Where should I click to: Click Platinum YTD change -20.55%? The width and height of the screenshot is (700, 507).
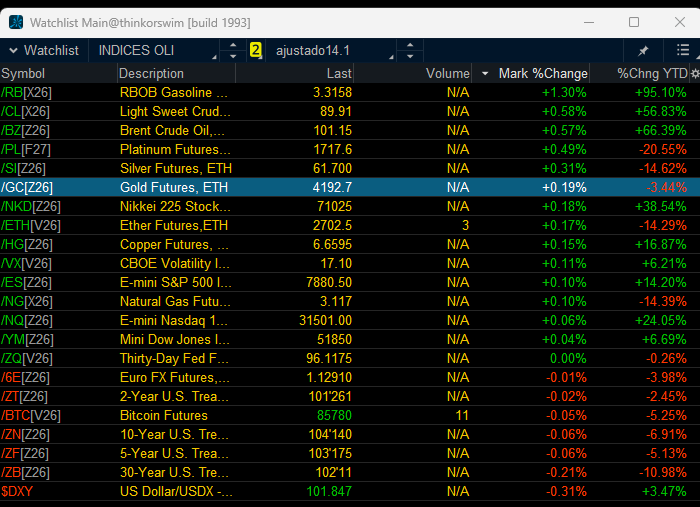pos(662,149)
